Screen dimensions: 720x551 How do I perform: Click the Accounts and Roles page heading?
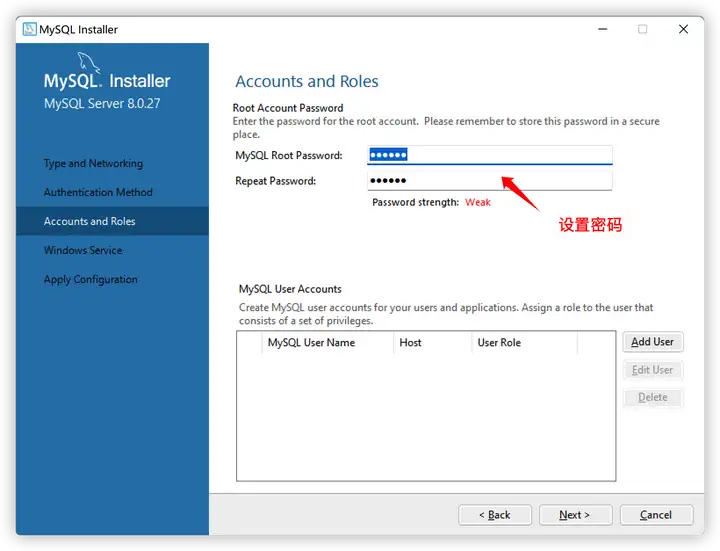click(x=307, y=81)
